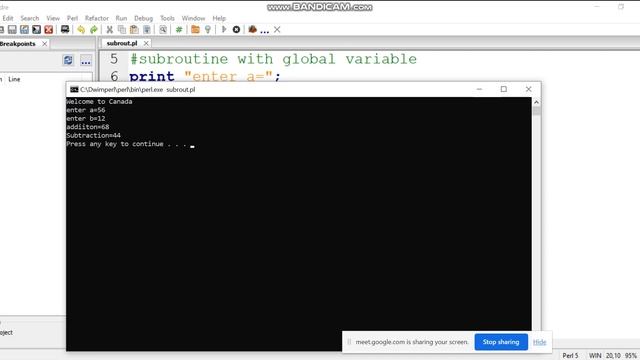
Task: Stop execution with the black stop icon
Action: (x=236, y=29)
